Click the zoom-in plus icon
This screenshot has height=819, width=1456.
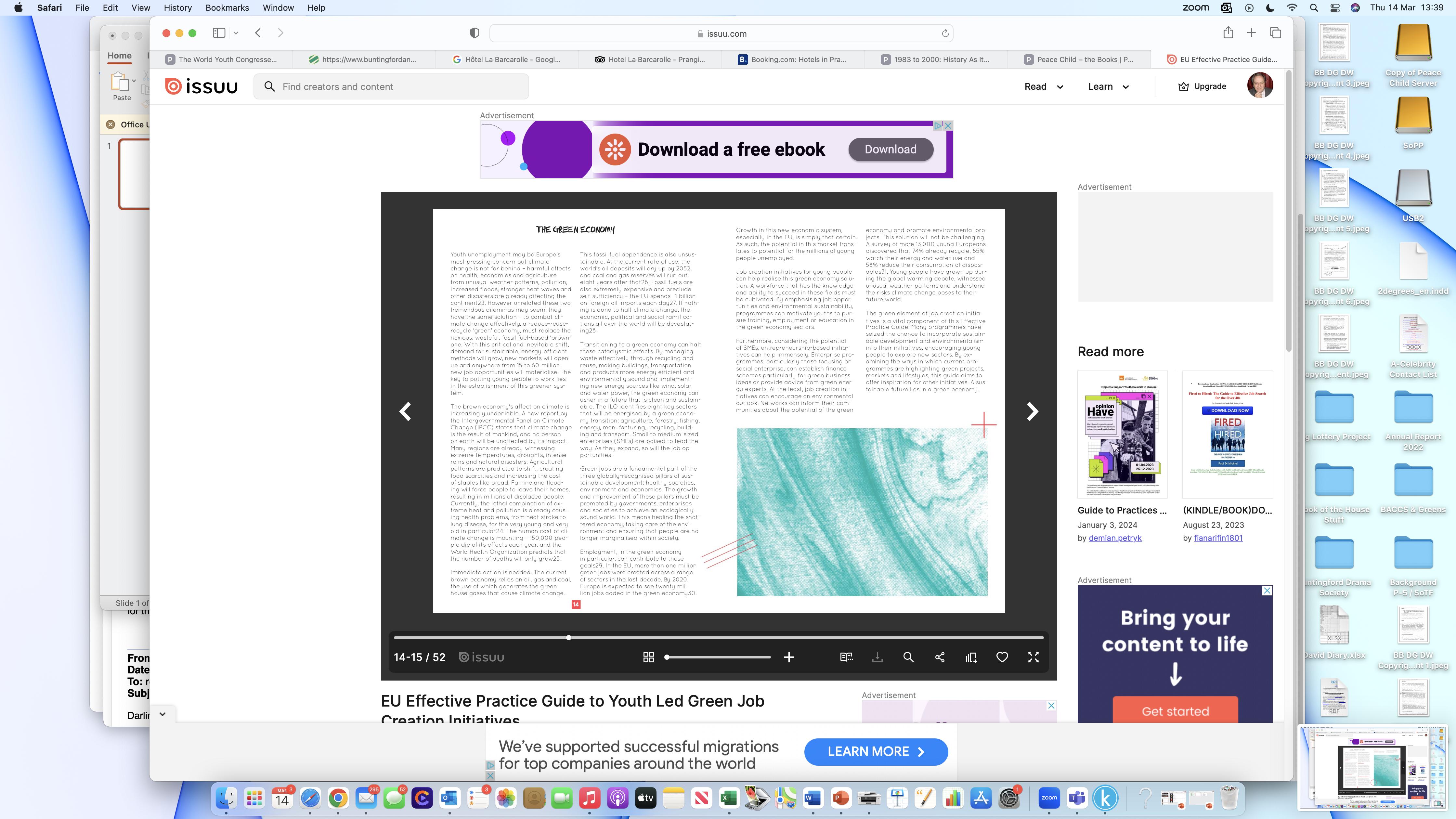click(x=789, y=657)
